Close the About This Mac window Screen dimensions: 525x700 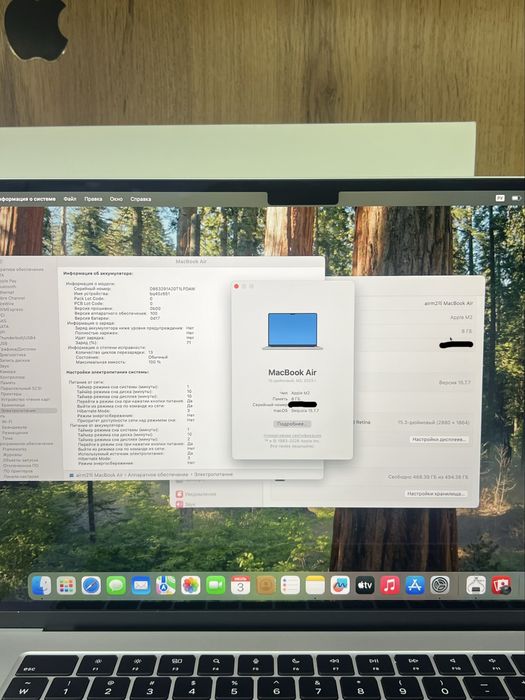[x=237, y=286]
